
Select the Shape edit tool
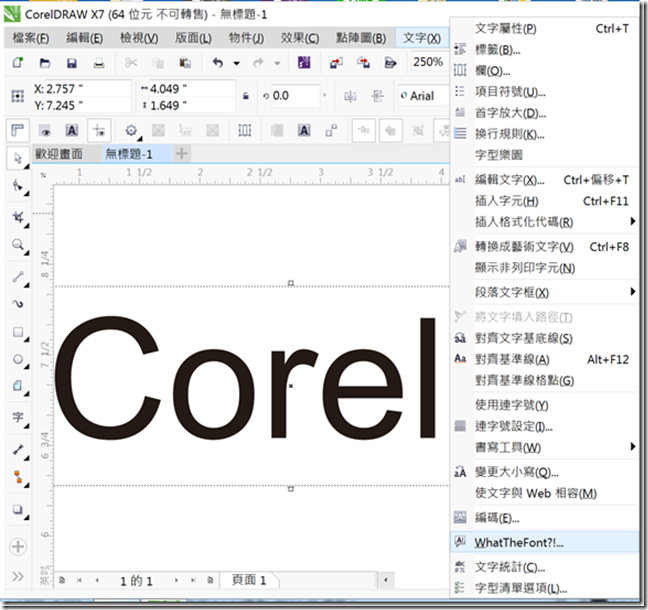18,186
